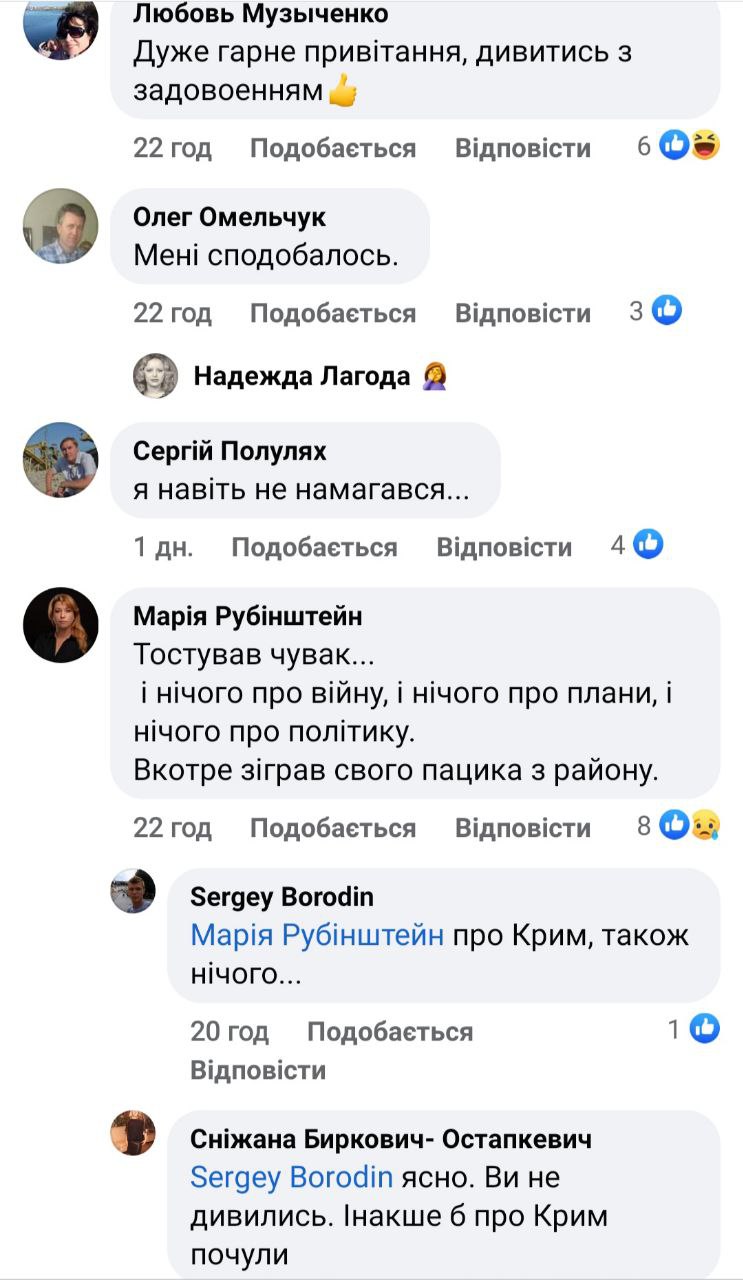Open like reactions on Сергій Полулях's comment
743x1280 pixels.
649,545
